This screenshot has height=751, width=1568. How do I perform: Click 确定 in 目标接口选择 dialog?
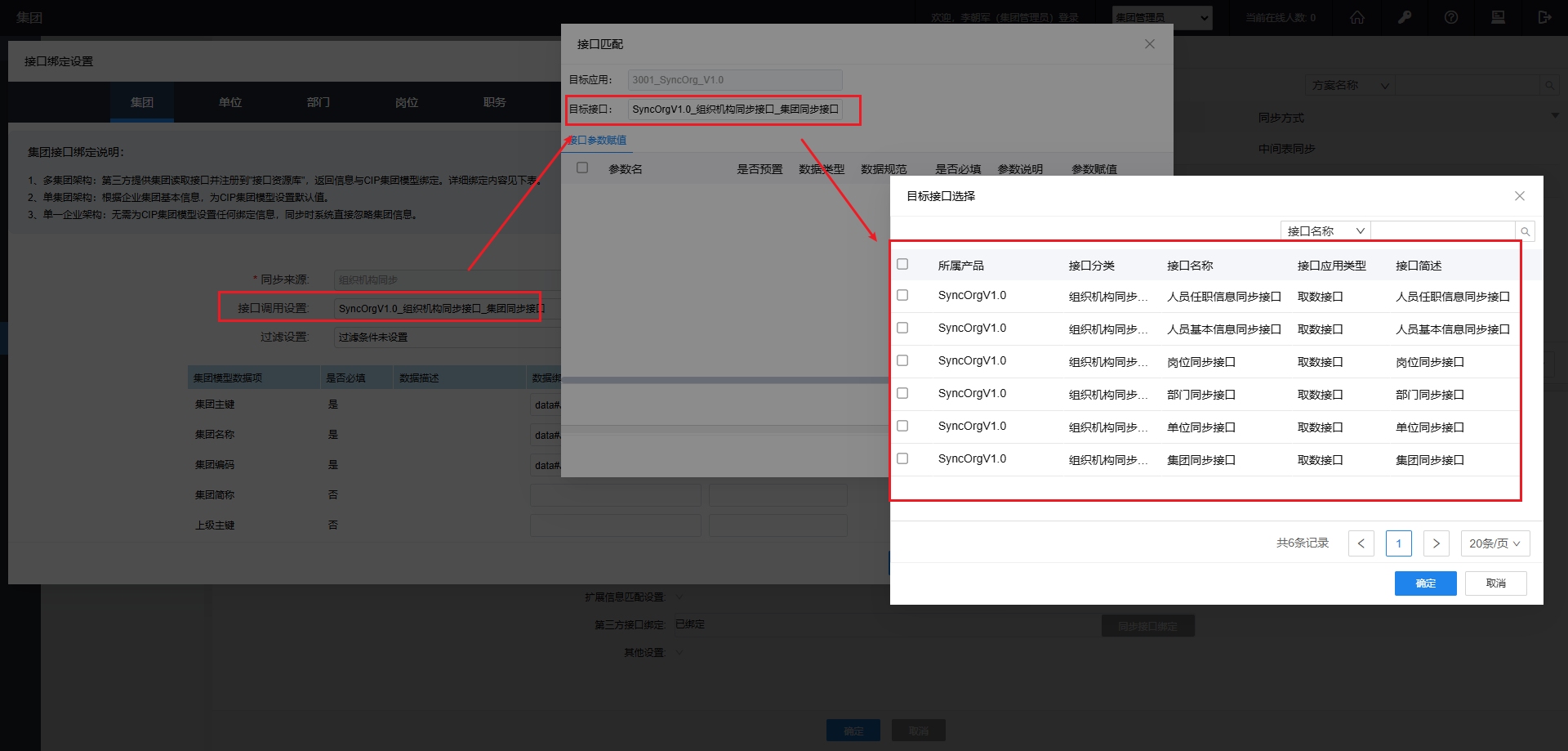point(1426,583)
